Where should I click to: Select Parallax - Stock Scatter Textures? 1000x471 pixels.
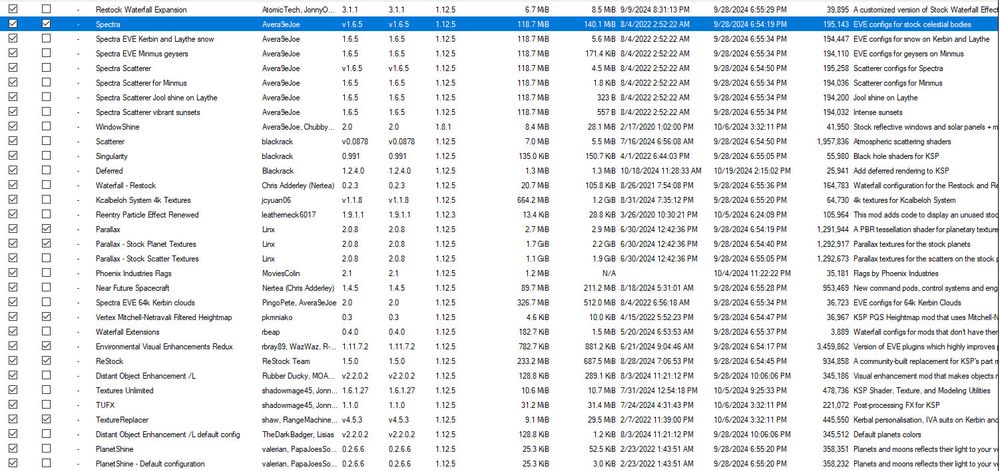pyautogui.click(x=500, y=259)
